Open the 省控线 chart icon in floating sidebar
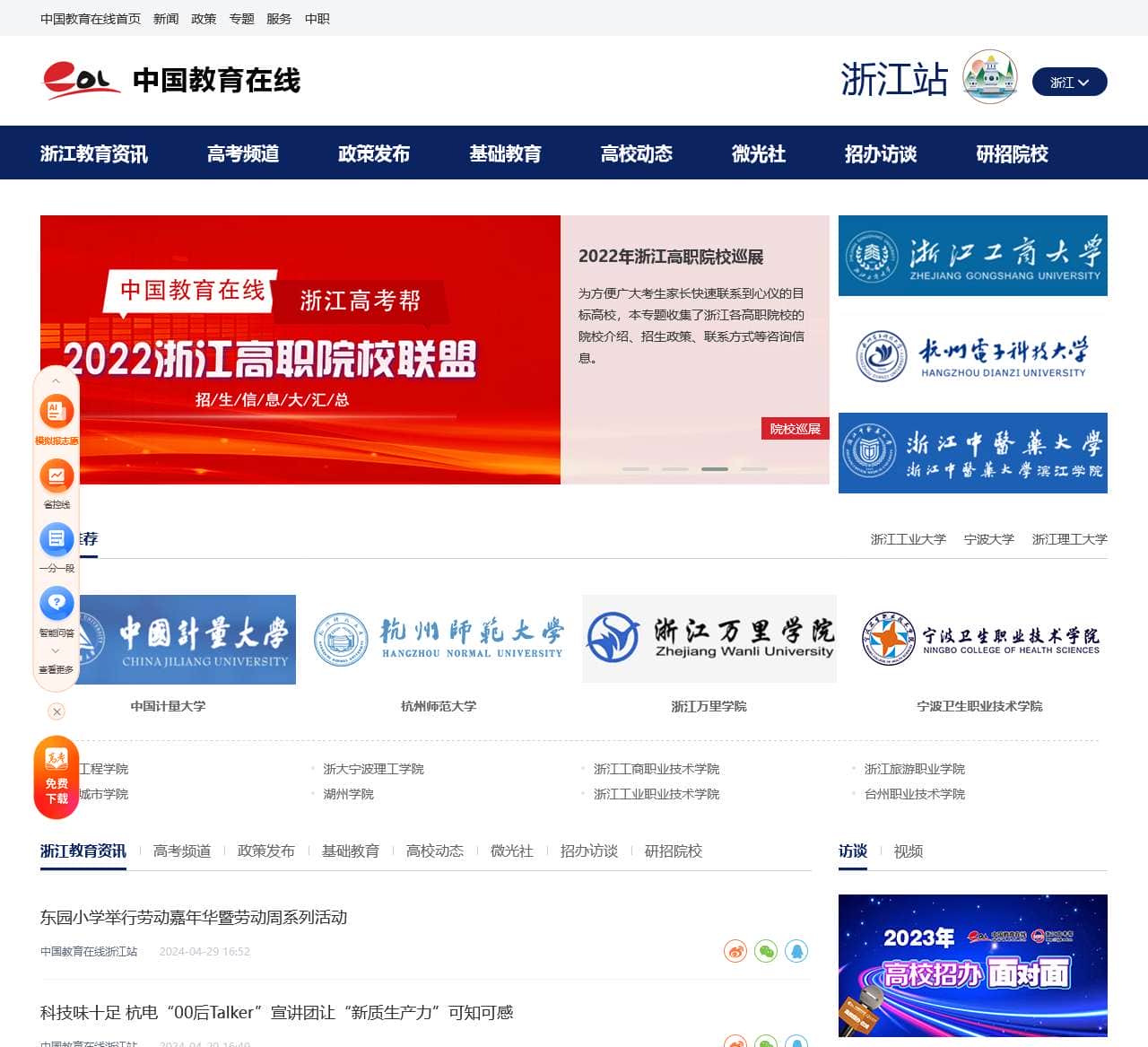Screen dimensions: 1148x1047 pos(57,476)
